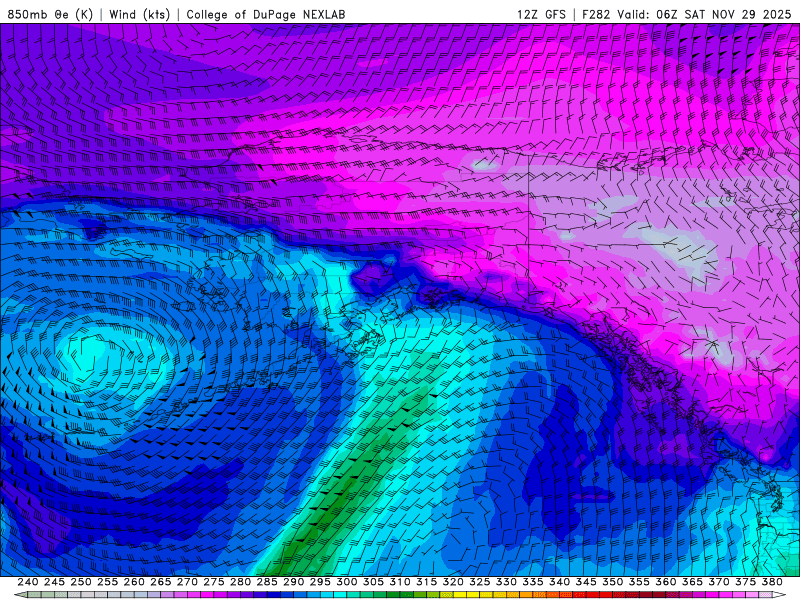Select the 340 value on the color scale
Viewport: 800px width, 600px height.
pos(560,582)
